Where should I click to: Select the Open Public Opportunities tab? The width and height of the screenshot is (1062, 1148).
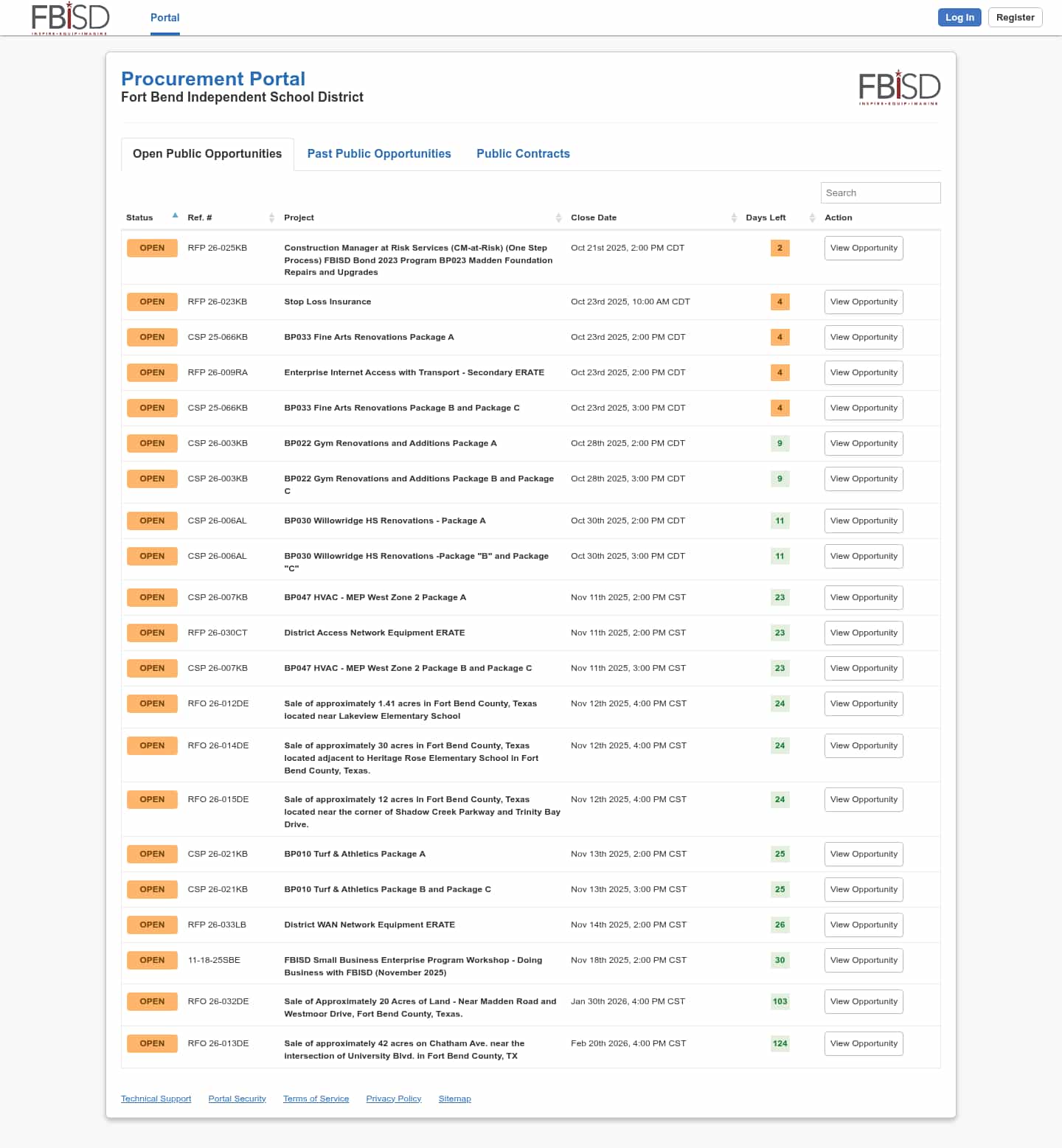207,153
